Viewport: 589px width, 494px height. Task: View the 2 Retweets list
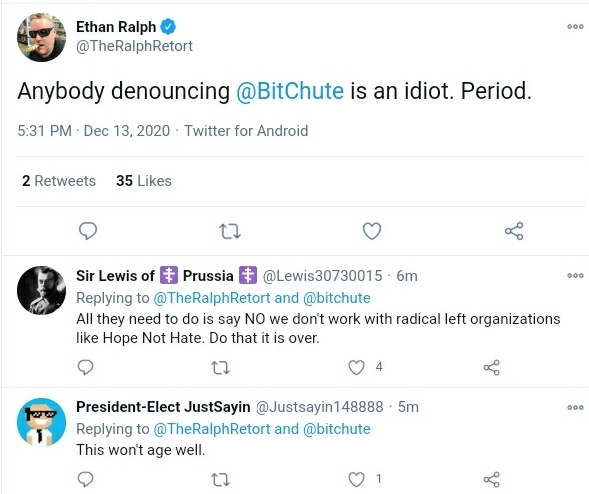click(x=59, y=181)
